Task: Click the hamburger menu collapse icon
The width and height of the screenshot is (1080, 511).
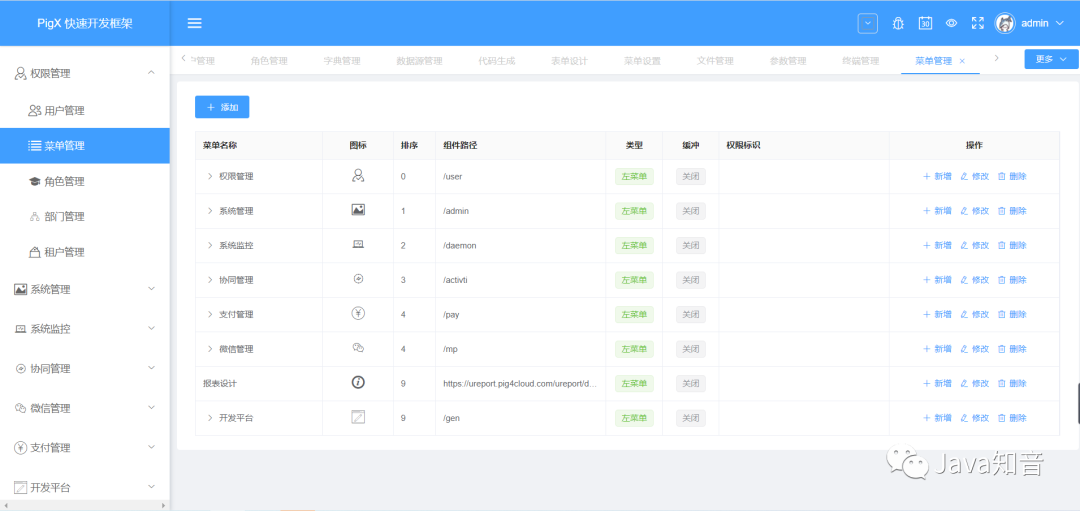Action: pyautogui.click(x=195, y=23)
